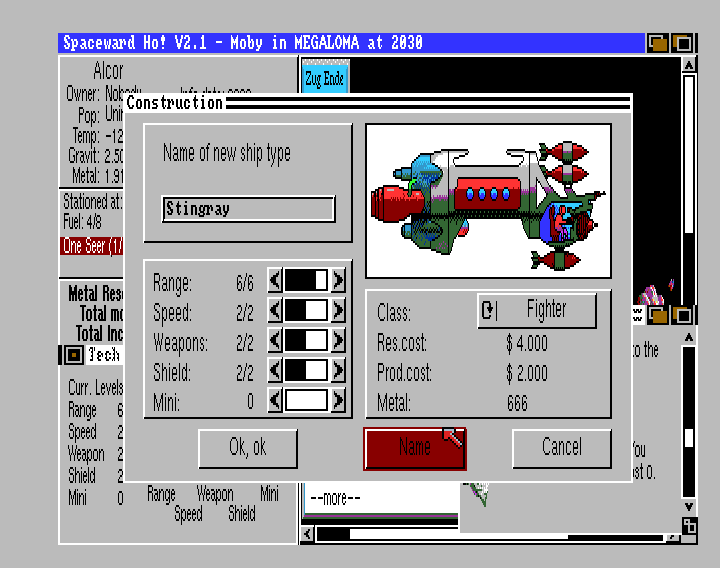Decrease Speed with its left arrow
The height and width of the screenshot is (568, 720).
tap(275, 311)
